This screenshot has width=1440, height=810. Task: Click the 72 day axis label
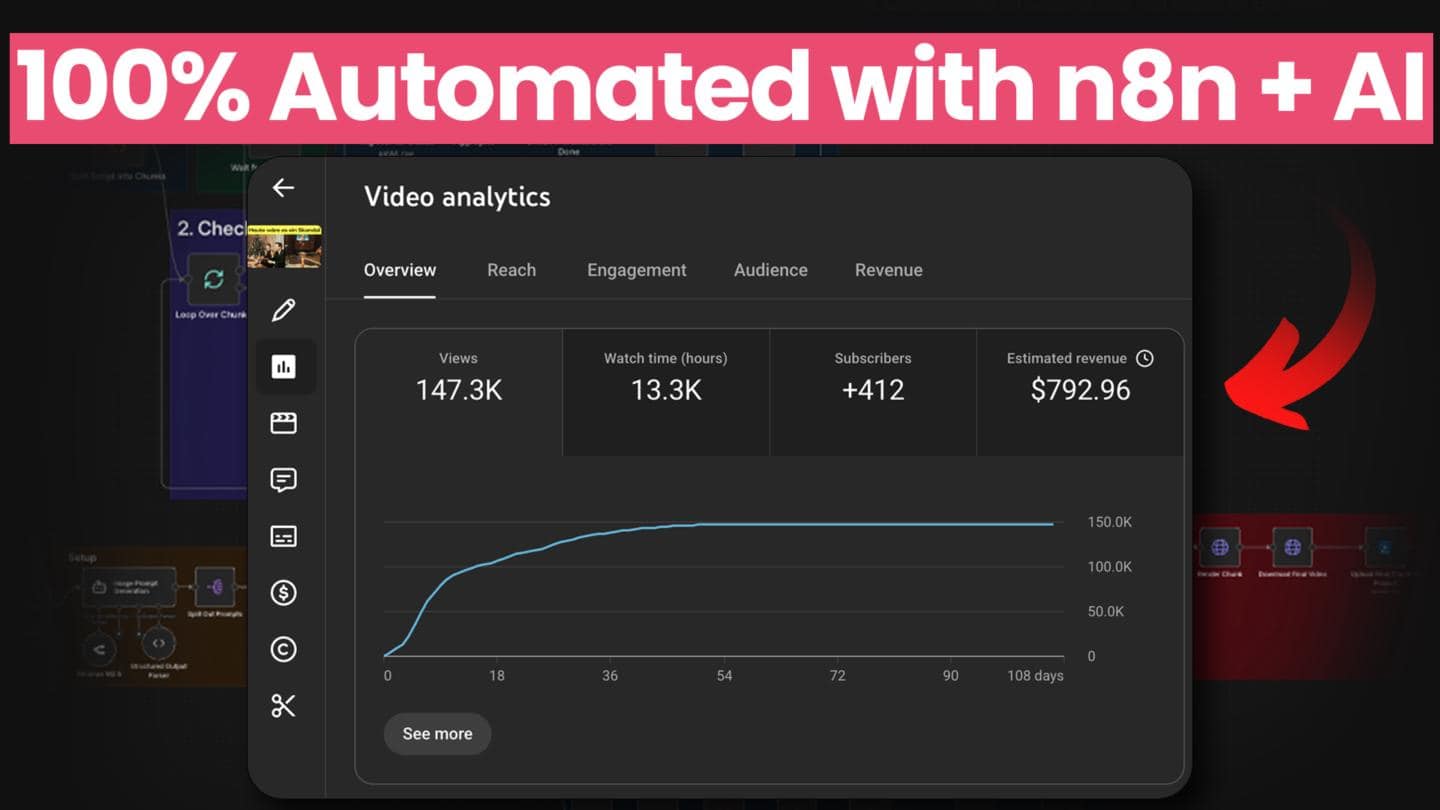(x=837, y=676)
